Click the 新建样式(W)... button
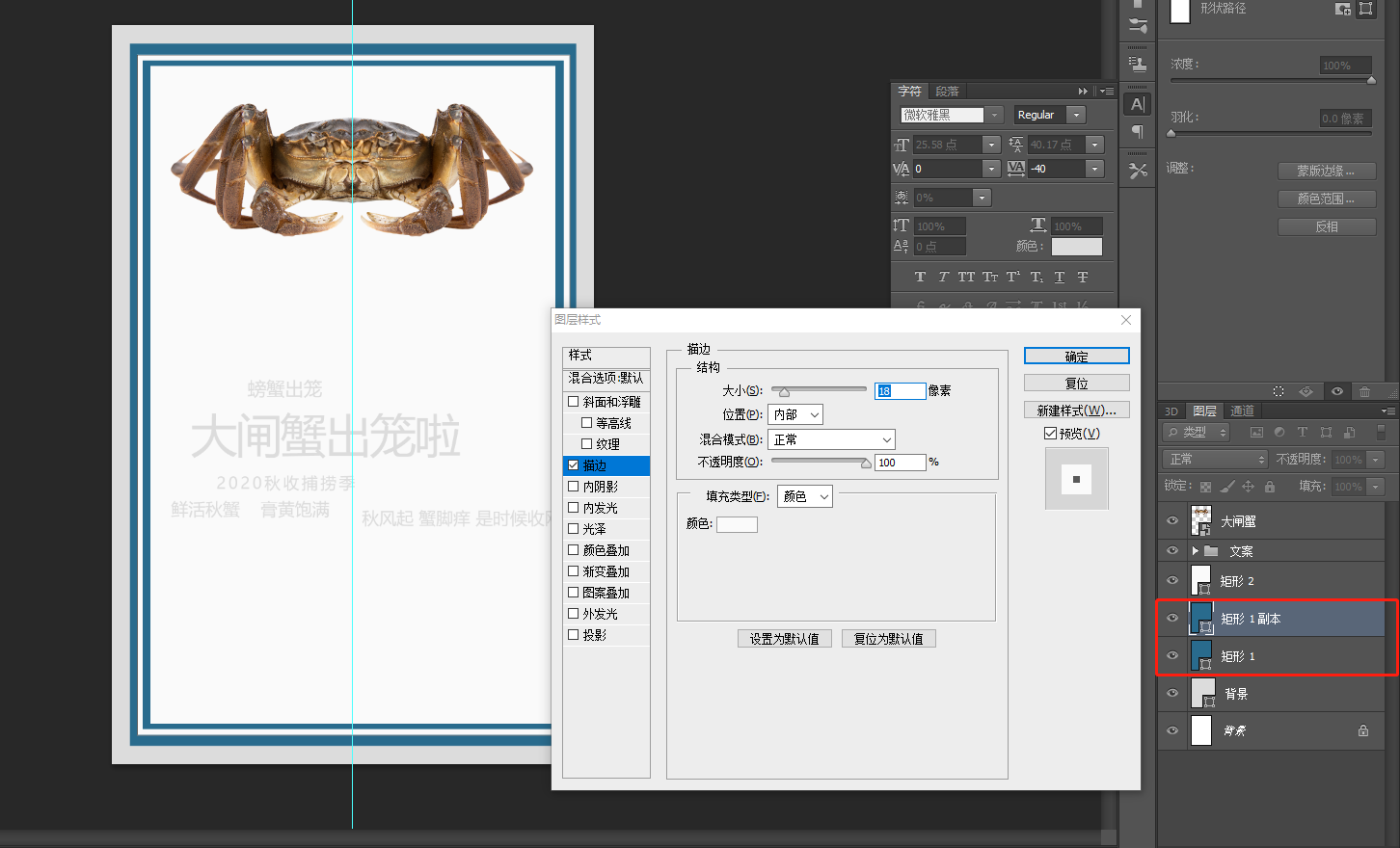The height and width of the screenshot is (848, 1400). click(x=1077, y=411)
